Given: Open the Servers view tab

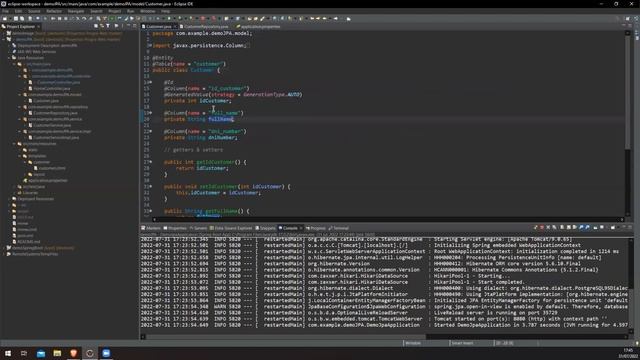Looking at the screenshot, I should pyautogui.click(x=198, y=228).
